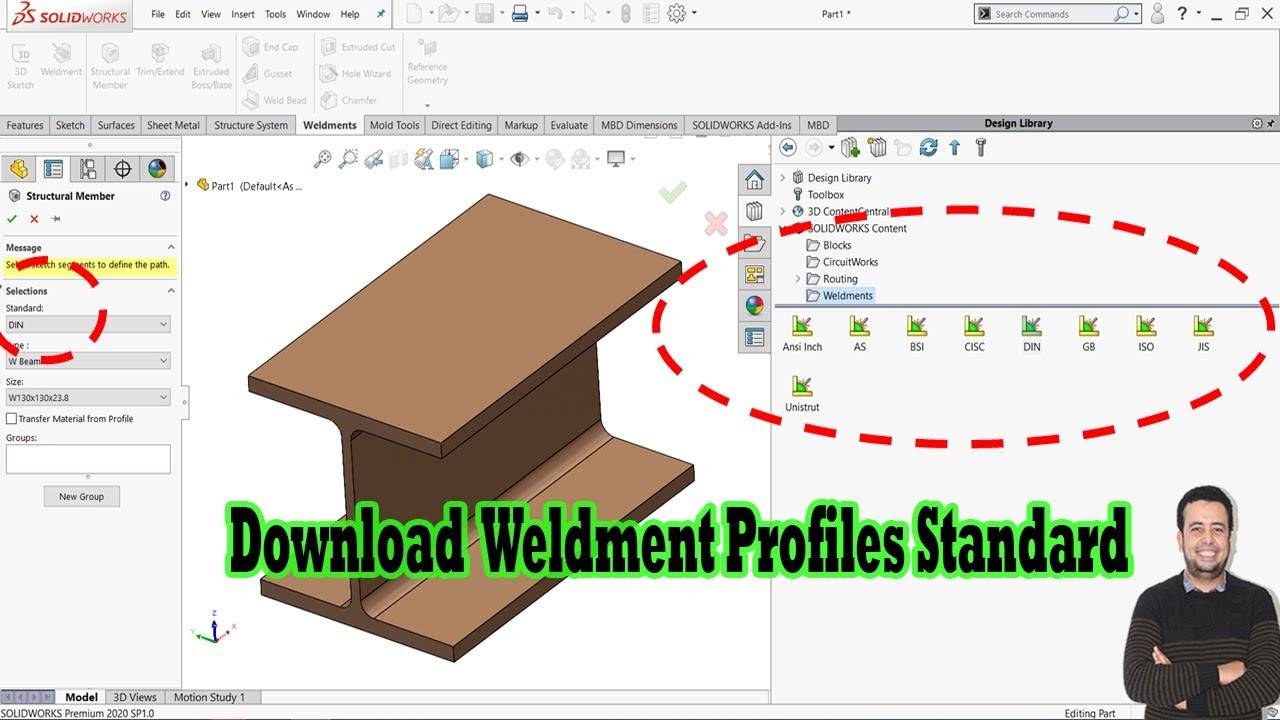Open the ISO weldment profiles folder
1280x720 pixels.
(1146, 334)
